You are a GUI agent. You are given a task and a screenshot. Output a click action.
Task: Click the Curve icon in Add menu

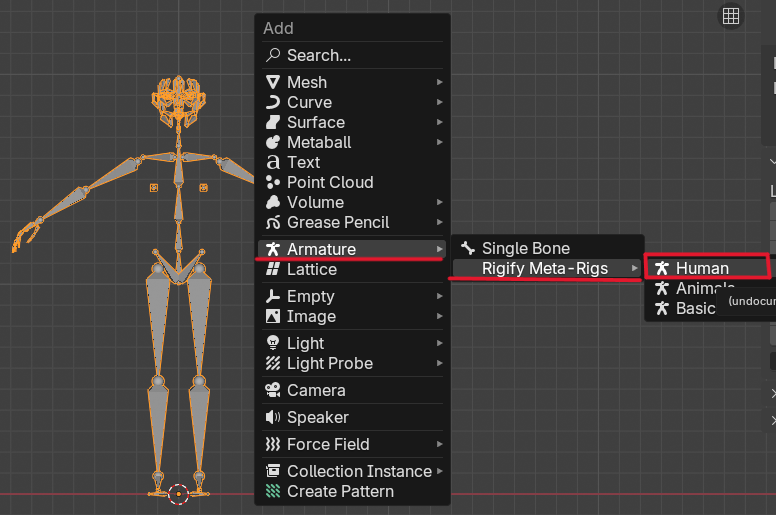click(x=272, y=102)
